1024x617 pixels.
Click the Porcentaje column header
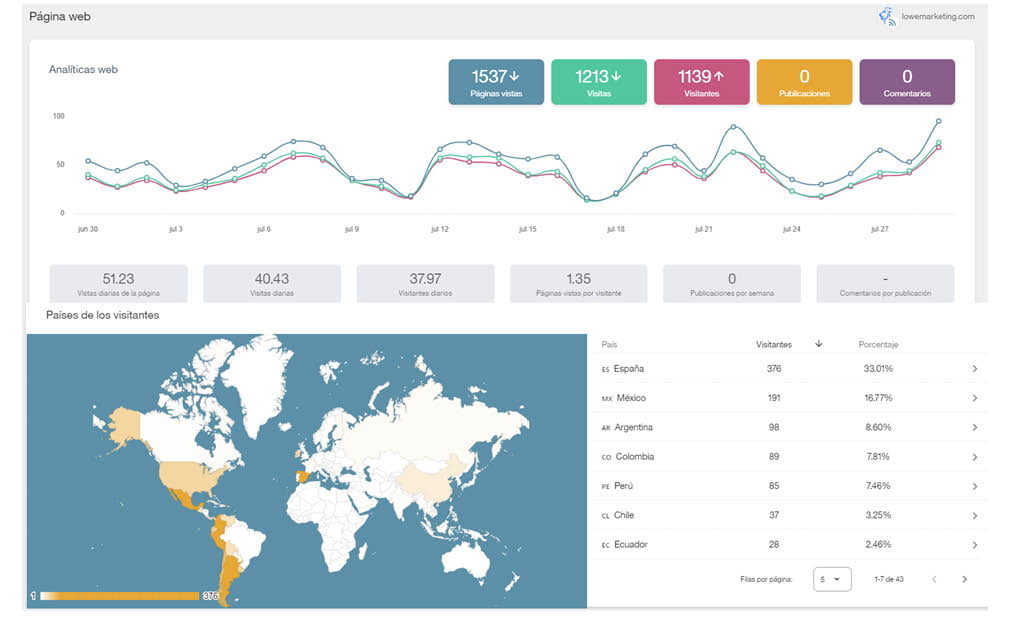click(x=878, y=345)
